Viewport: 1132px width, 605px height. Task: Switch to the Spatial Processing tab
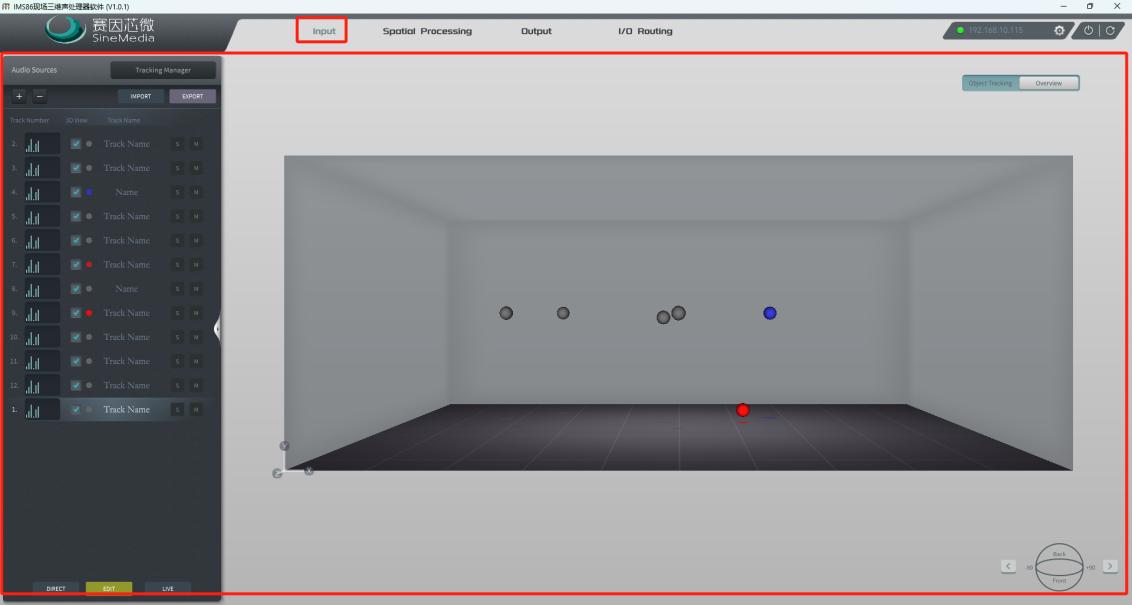tap(427, 31)
